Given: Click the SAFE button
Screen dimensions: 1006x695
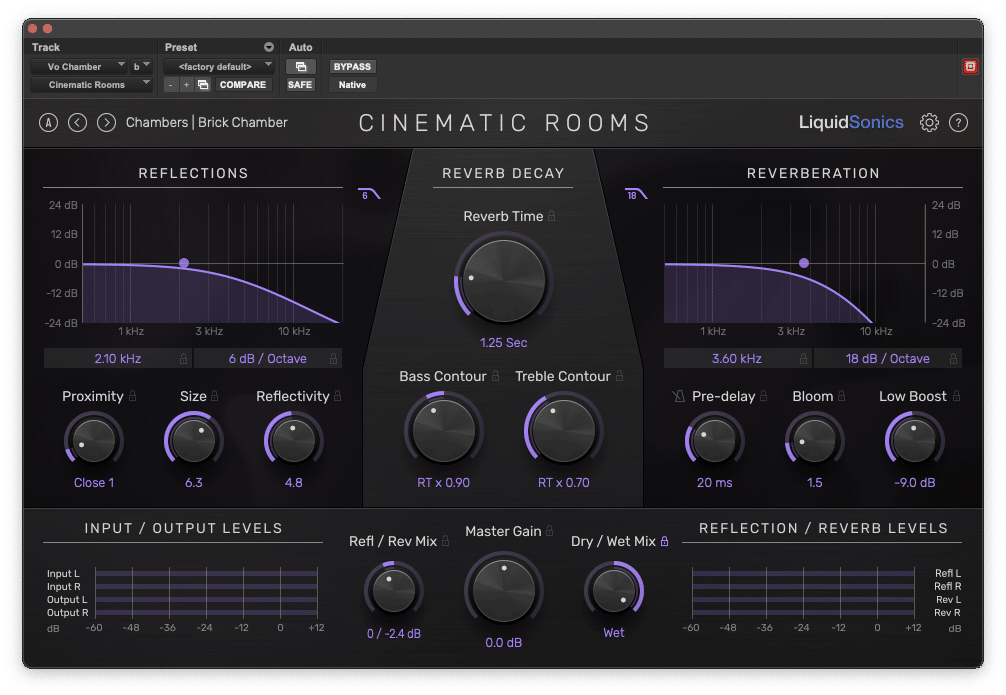Looking at the screenshot, I should click(300, 85).
